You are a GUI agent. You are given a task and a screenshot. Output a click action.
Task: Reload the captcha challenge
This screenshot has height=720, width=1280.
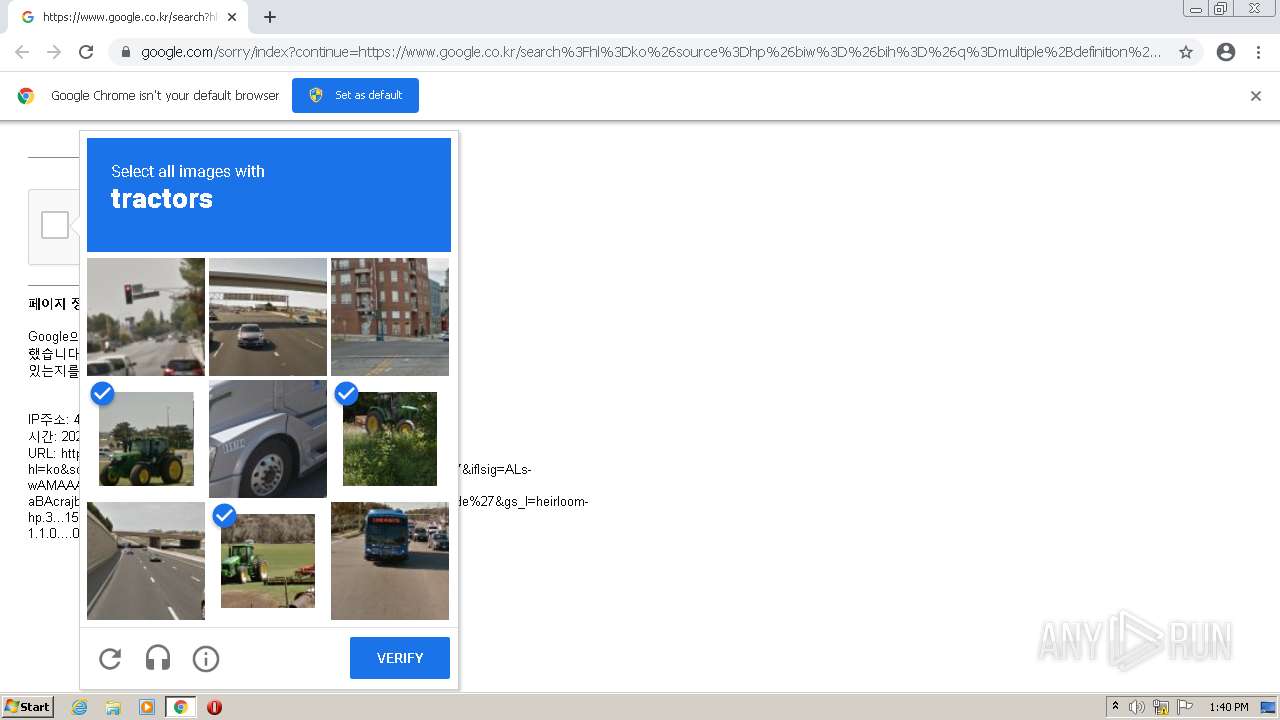(x=110, y=658)
